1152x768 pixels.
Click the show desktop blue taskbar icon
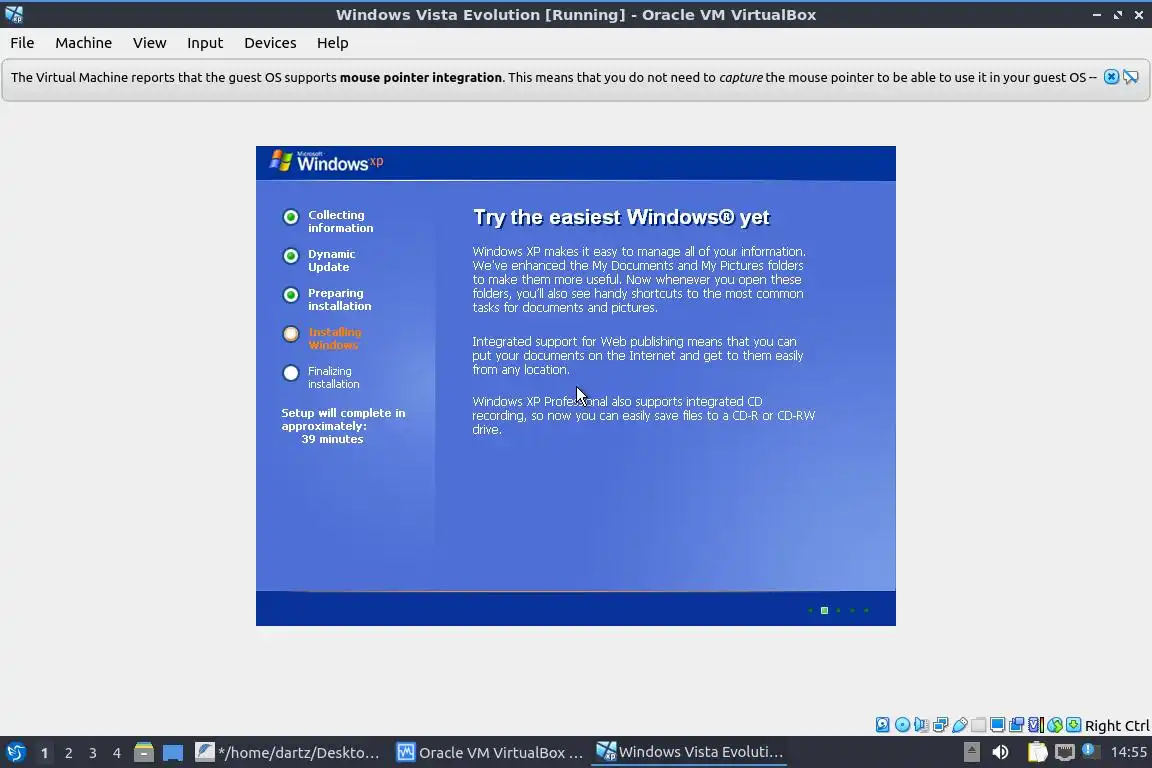pos(173,753)
